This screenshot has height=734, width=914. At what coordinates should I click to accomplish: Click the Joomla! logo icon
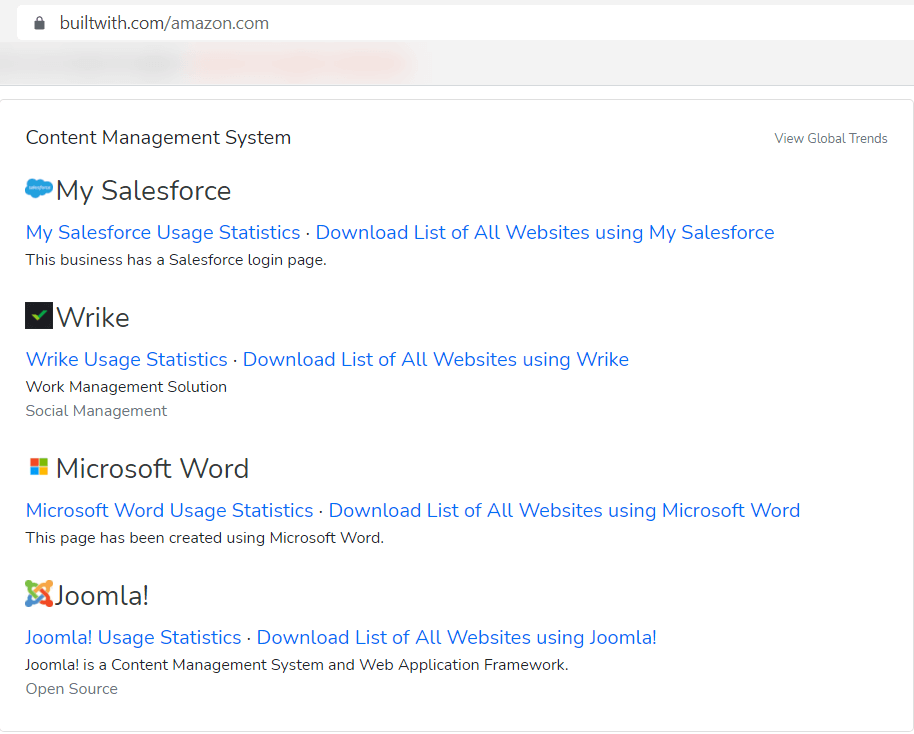39,593
